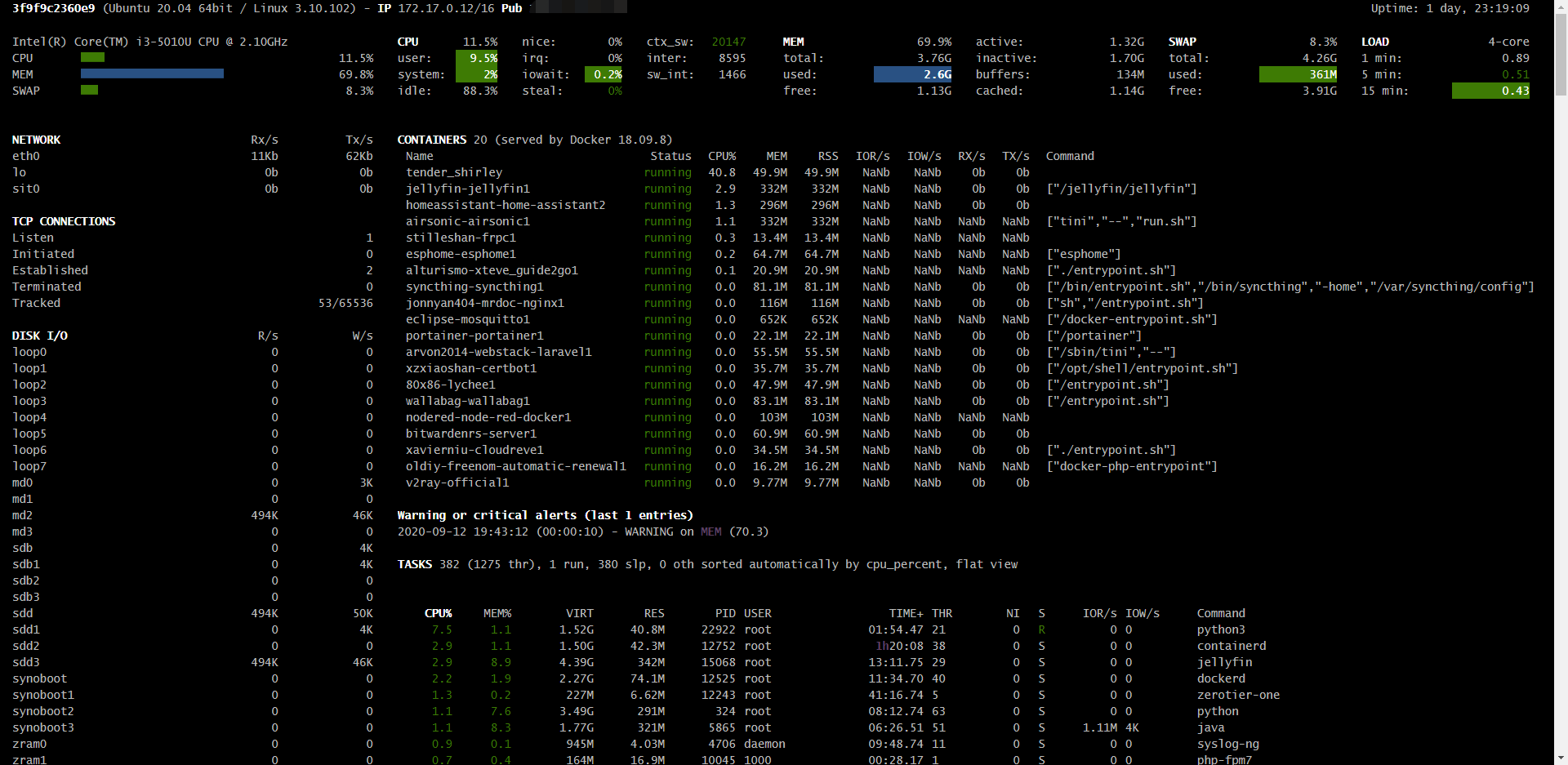The height and width of the screenshot is (765, 1568).
Task: Select wallabag-wallabag1 container name
Action: 468,401
